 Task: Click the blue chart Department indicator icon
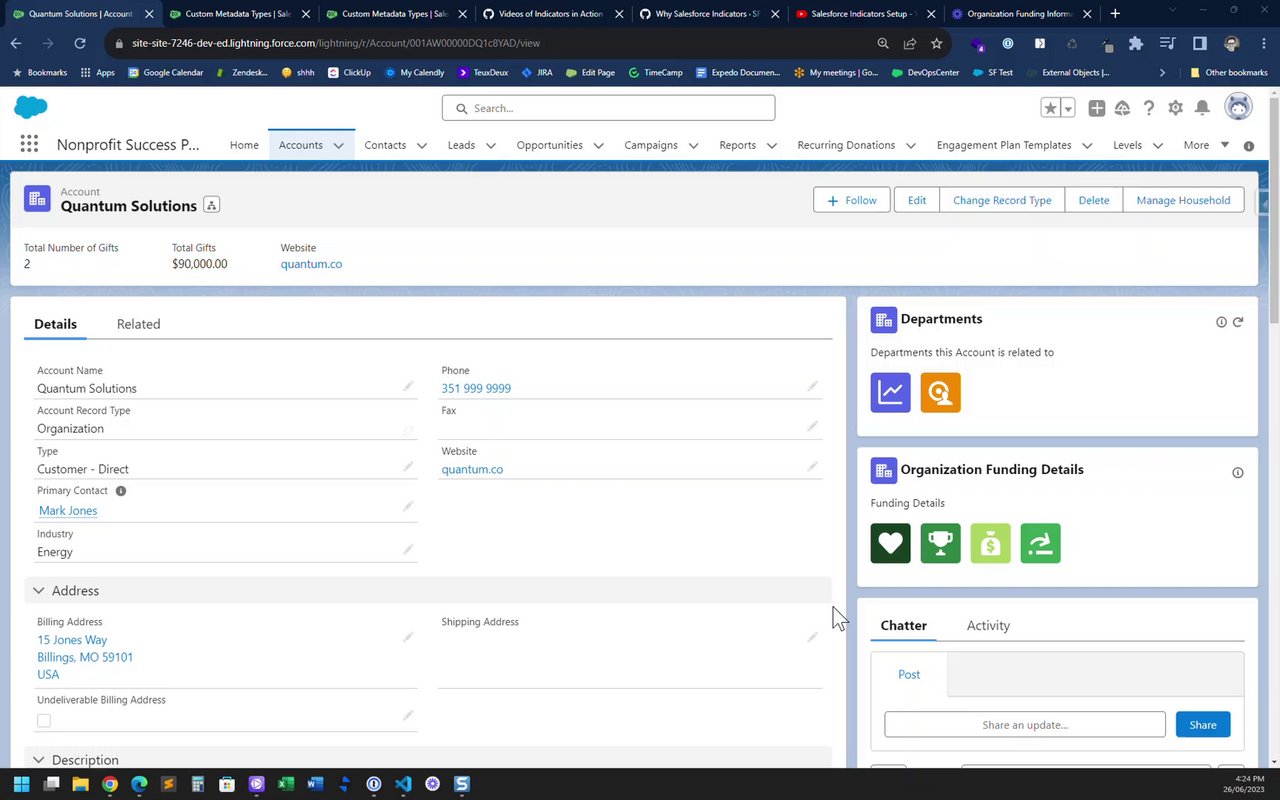(x=891, y=392)
